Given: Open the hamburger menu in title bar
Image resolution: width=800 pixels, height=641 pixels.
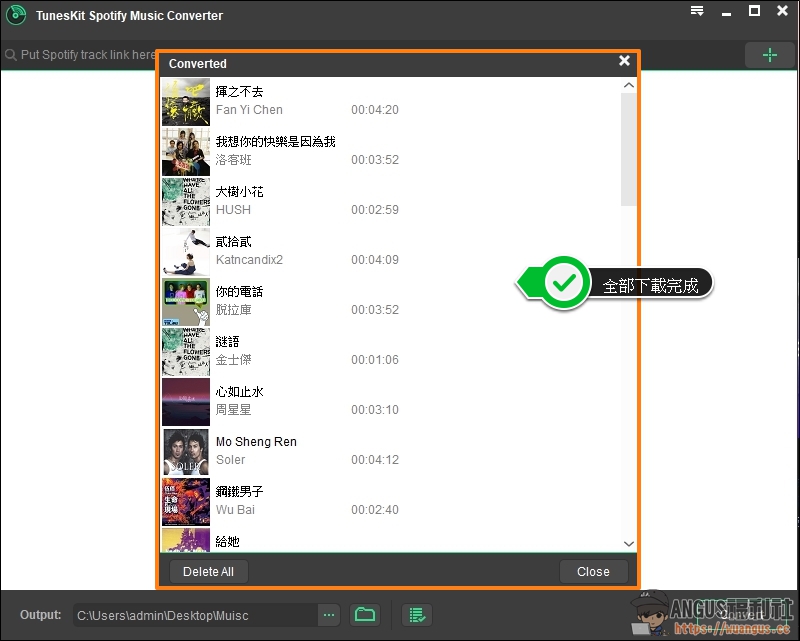Looking at the screenshot, I should tap(697, 12).
